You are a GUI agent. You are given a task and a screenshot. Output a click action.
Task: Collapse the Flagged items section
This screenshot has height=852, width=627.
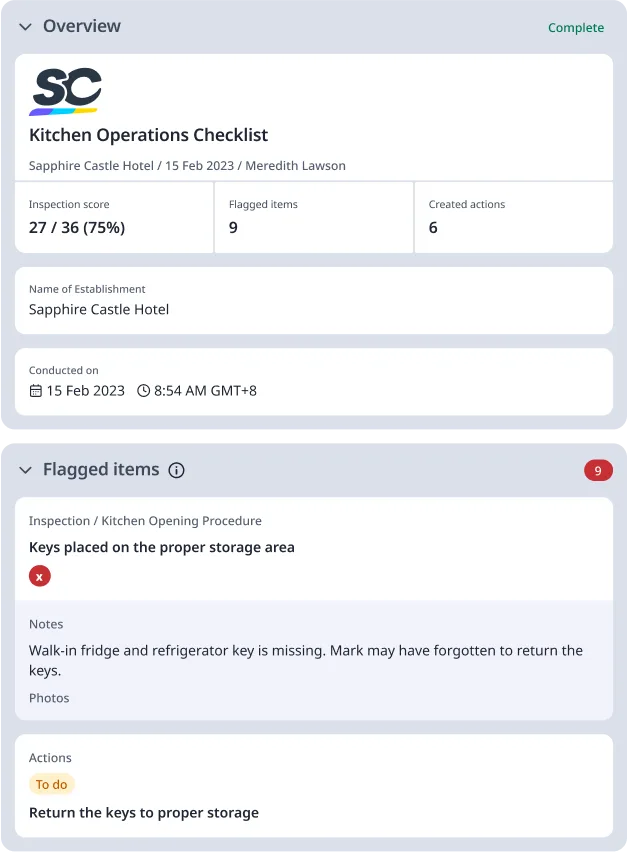25,469
